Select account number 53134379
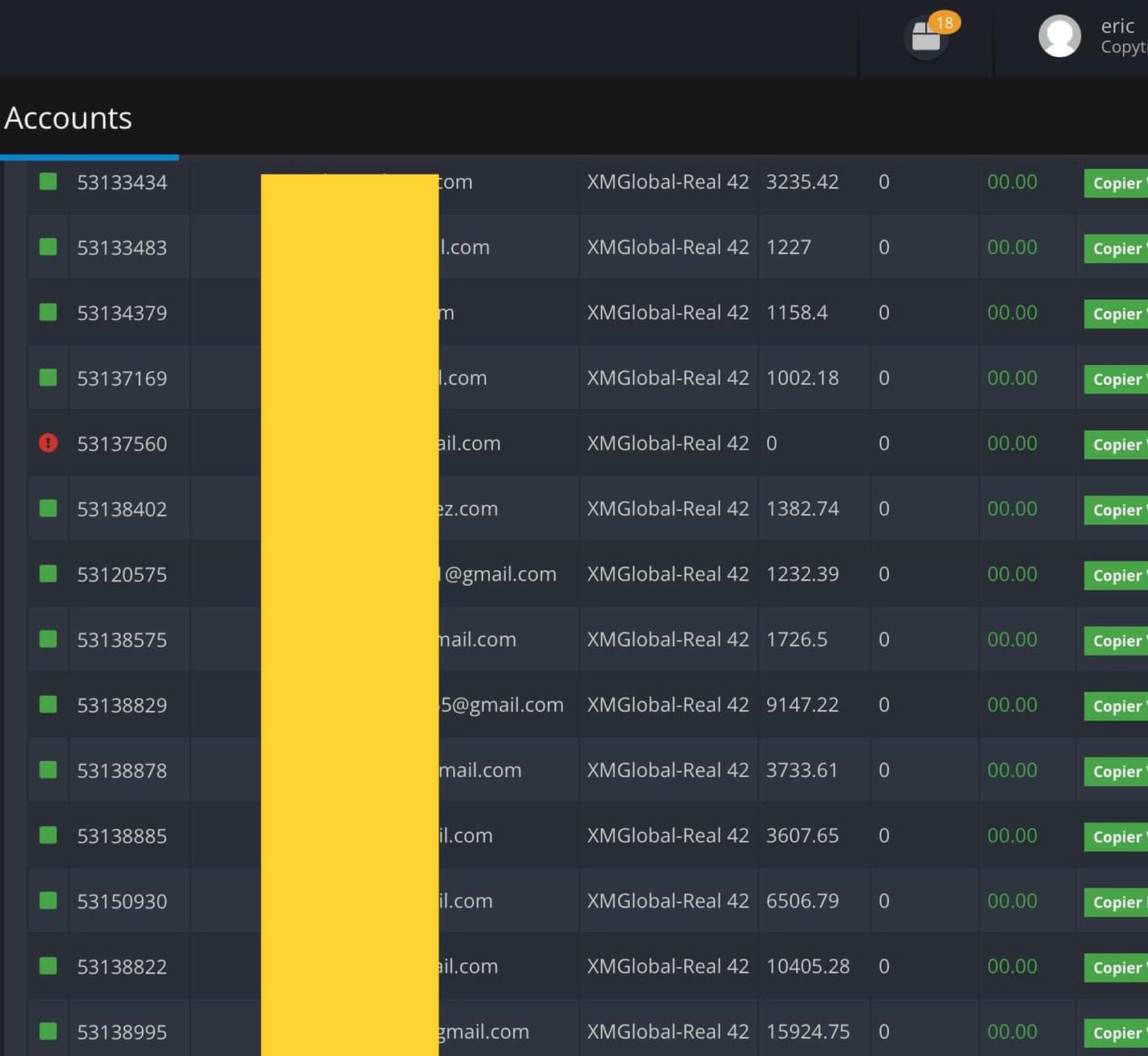This screenshot has height=1056, width=1148. point(122,313)
